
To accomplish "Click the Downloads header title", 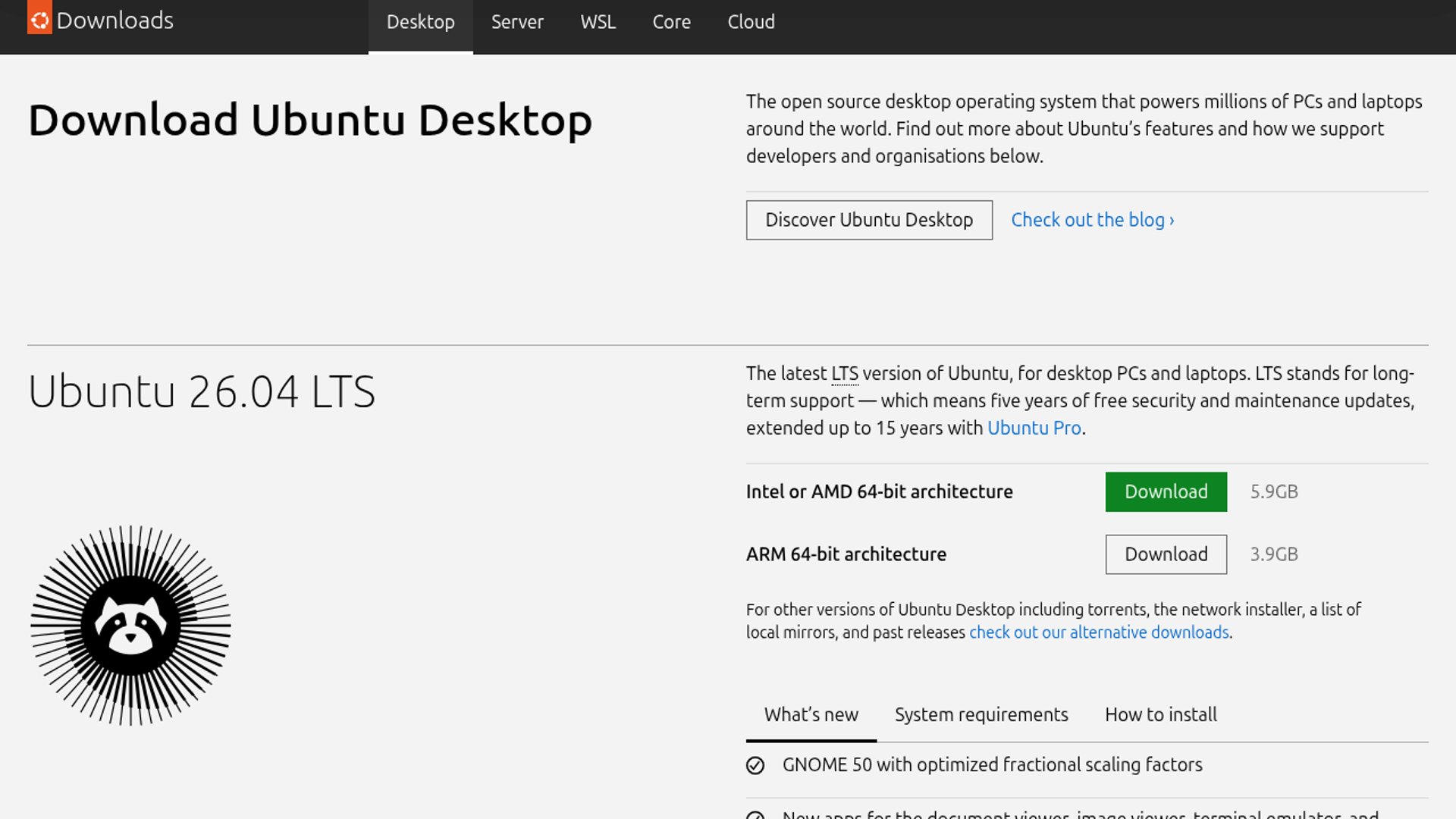I will 115,20.
